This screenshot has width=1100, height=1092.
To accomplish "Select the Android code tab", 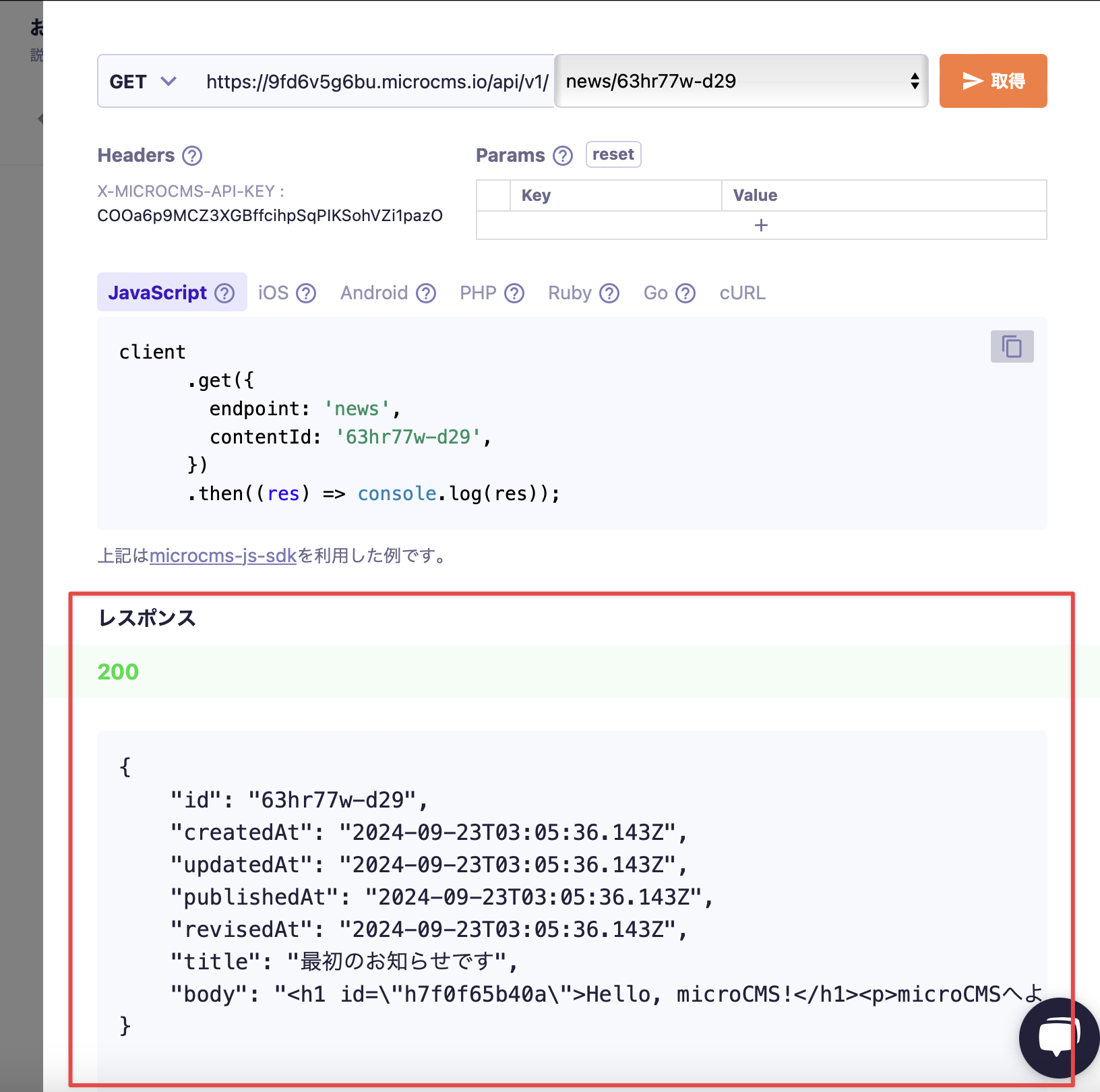I will (373, 293).
